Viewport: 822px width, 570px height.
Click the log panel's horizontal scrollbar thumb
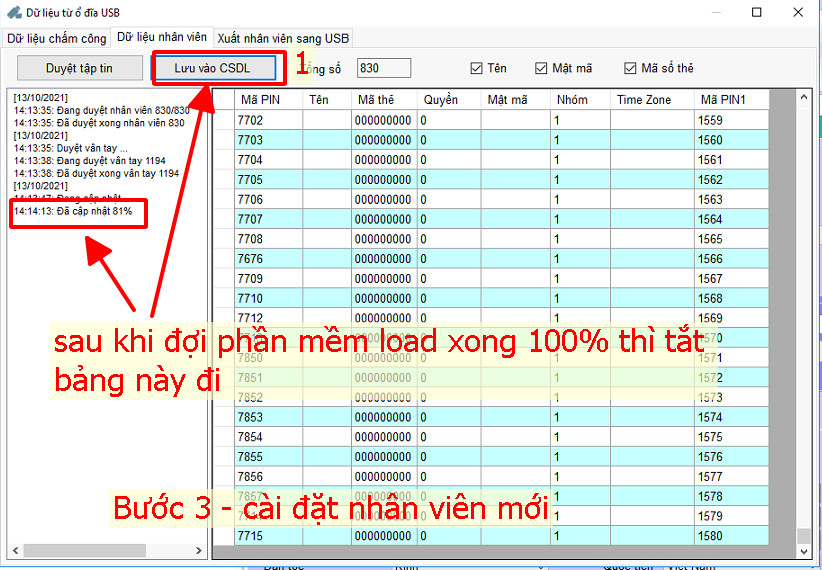(x=84, y=551)
